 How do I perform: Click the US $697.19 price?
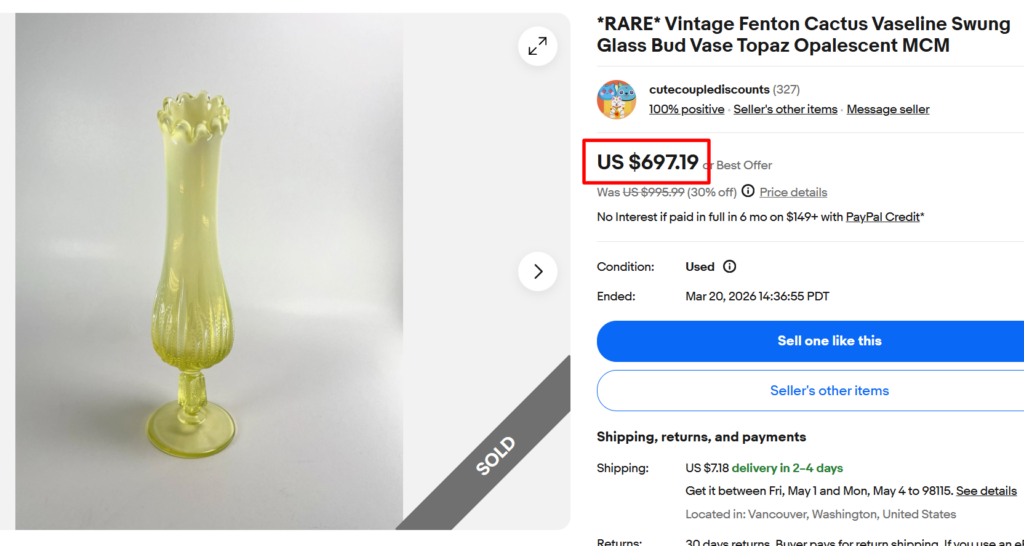click(647, 162)
